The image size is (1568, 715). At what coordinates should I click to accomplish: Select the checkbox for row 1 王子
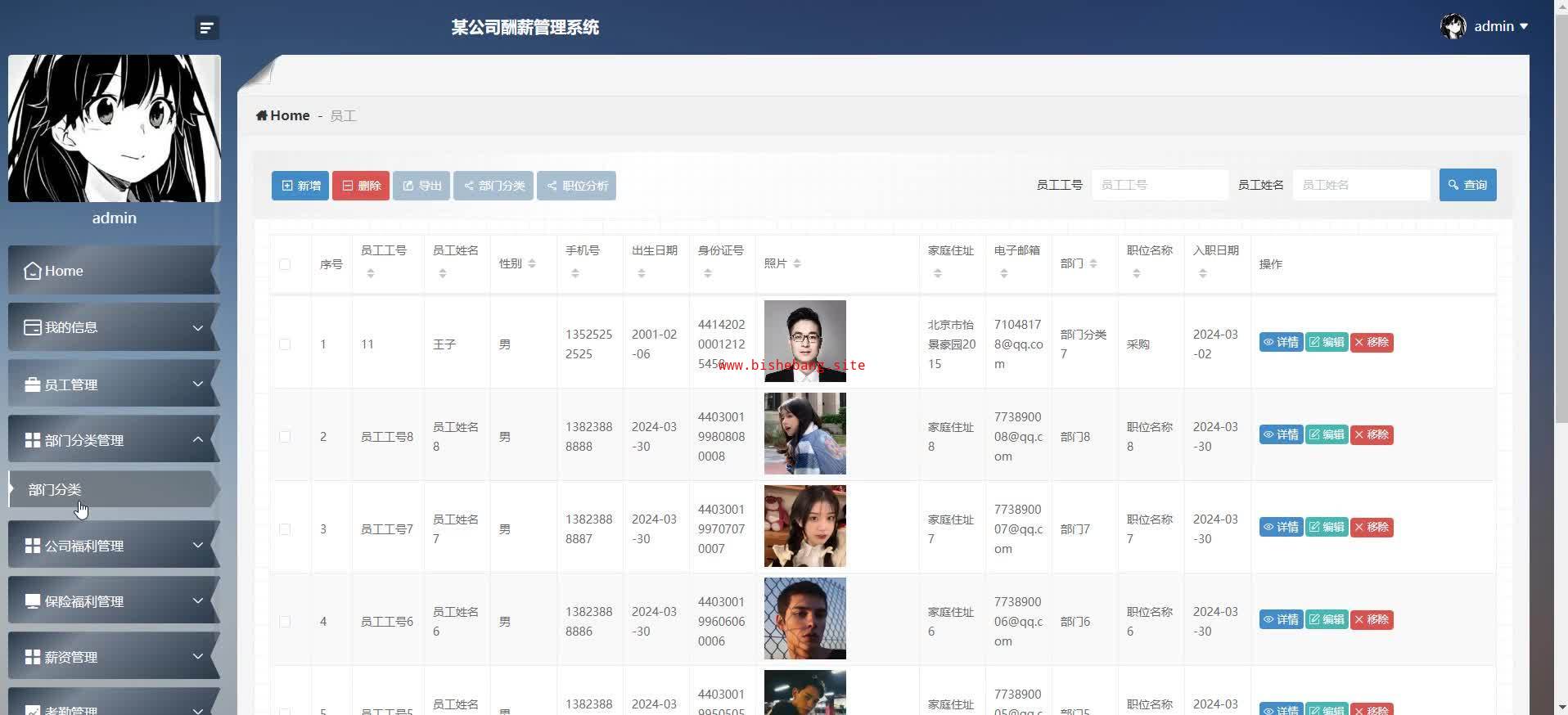pyautogui.click(x=285, y=344)
